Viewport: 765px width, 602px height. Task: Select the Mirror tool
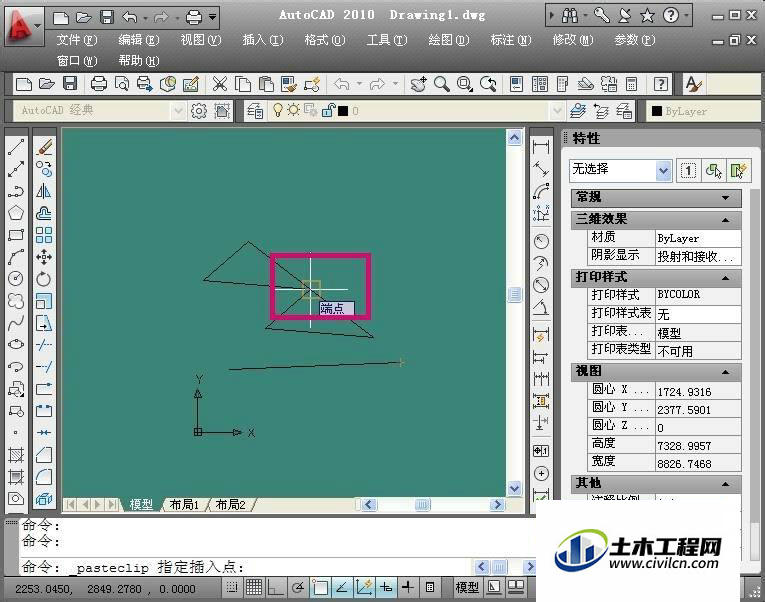[x=44, y=191]
